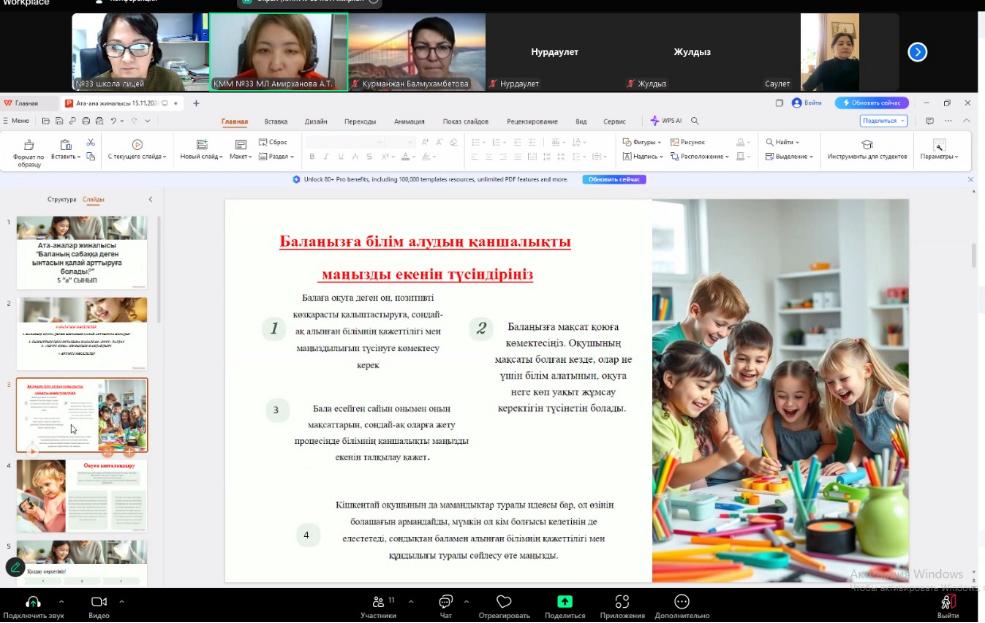
Task: Click the Дополнительно more options icon
Action: 682,602
